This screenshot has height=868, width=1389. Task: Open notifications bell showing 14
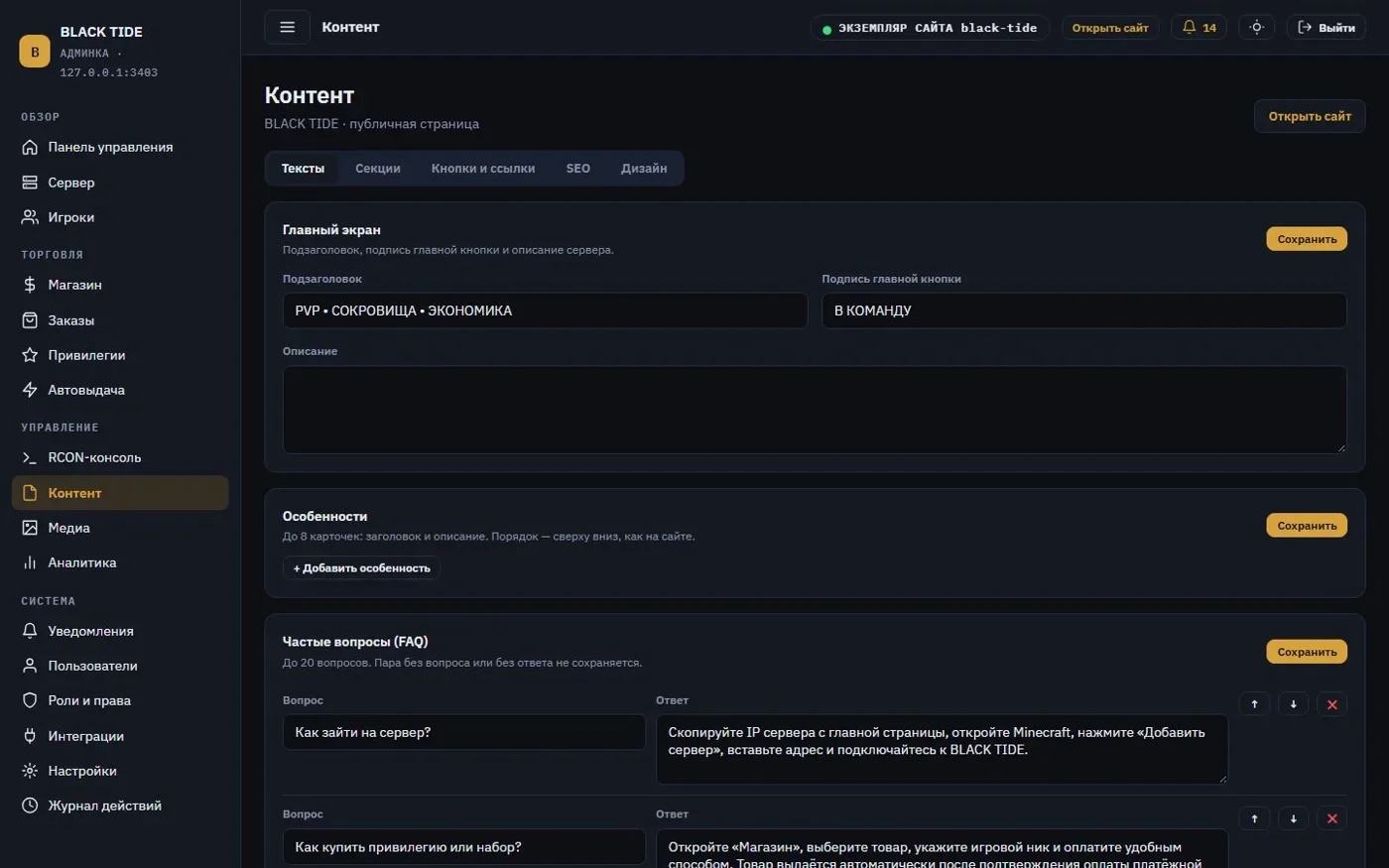pyautogui.click(x=1199, y=28)
